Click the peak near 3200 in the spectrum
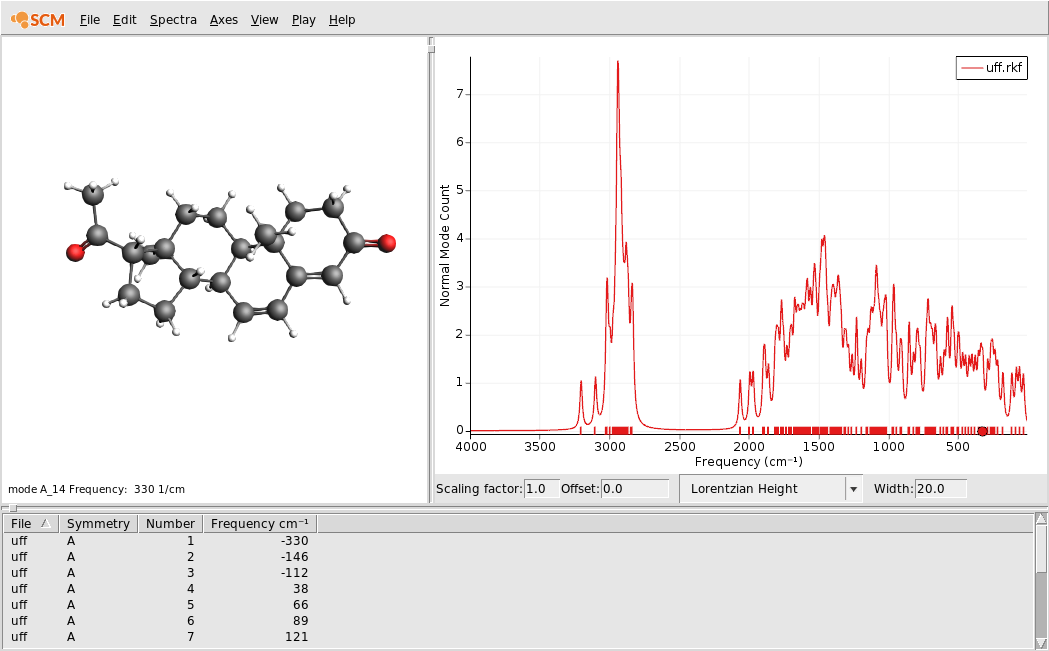 click(581, 383)
